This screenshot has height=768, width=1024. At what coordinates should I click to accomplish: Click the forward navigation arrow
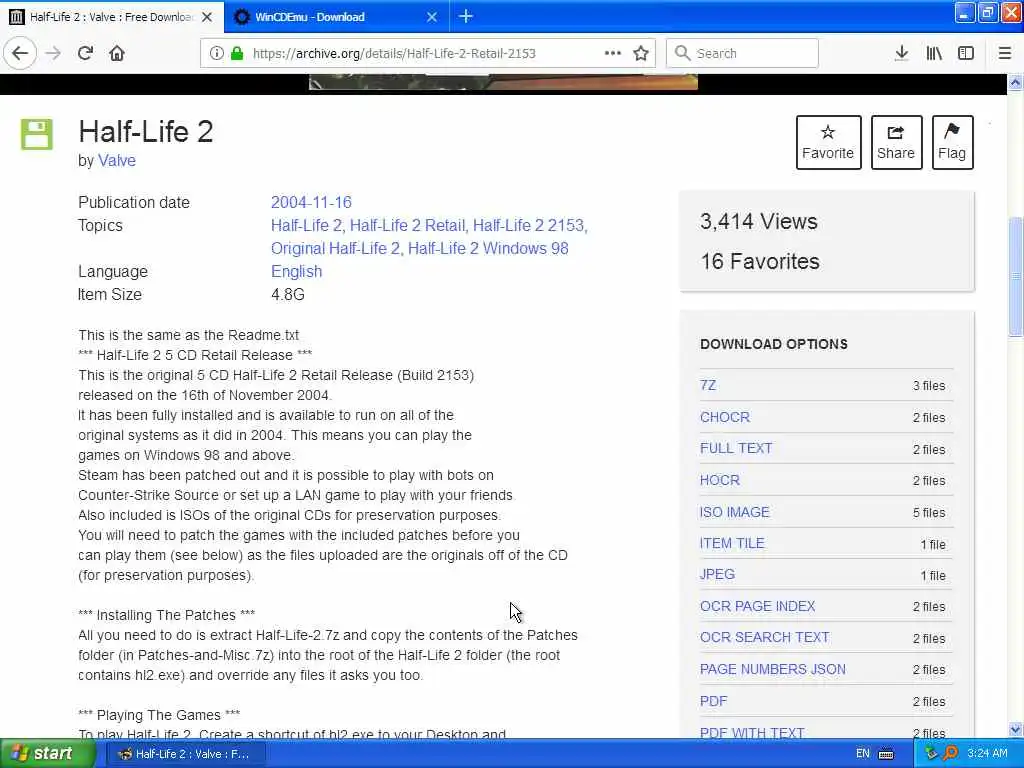tap(54, 53)
